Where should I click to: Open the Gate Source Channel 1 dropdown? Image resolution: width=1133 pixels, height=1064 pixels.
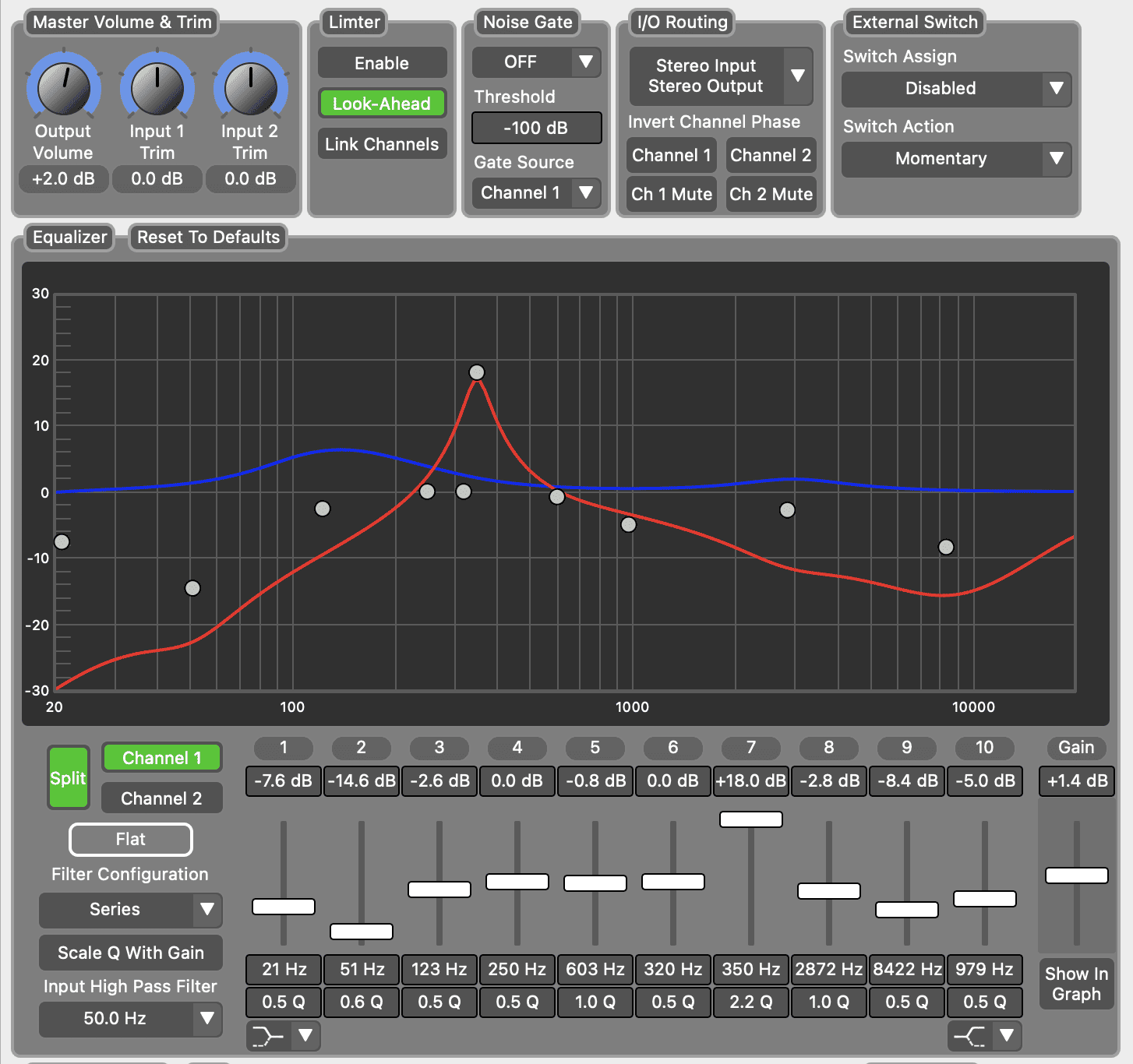(x=536, y=193)
